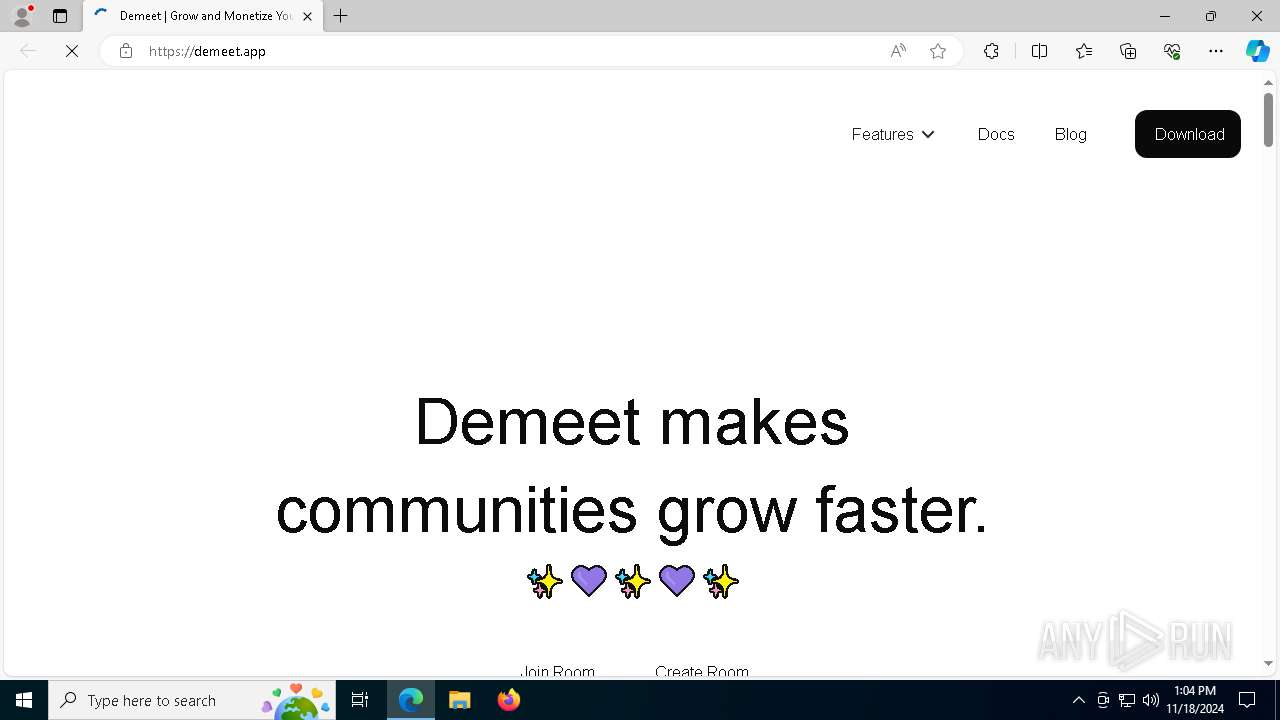Click the Create Room button
Screen dimensions: 1280x720
click(702, 671)
